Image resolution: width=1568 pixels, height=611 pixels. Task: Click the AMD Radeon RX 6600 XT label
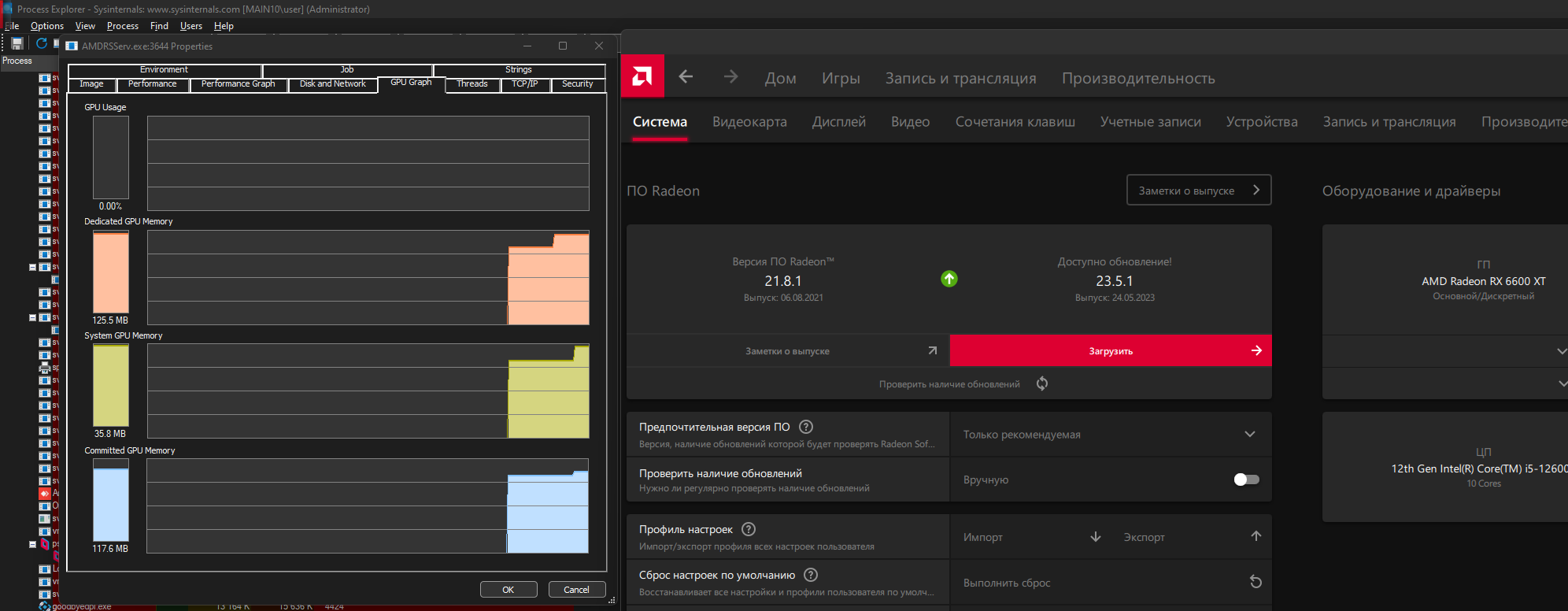(1484, 281)
